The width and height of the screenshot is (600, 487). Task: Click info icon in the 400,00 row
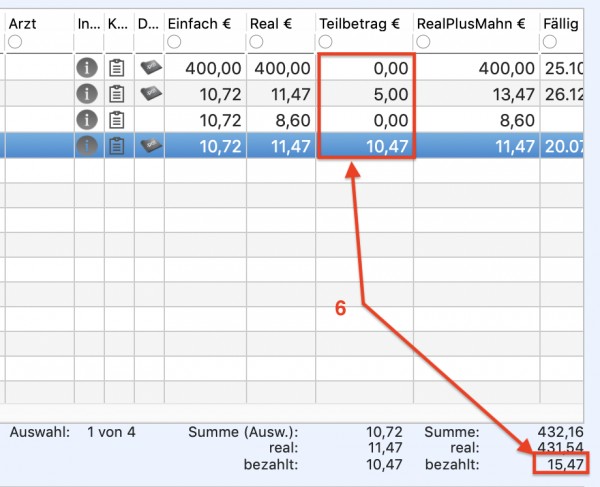(x=87, y=68)
